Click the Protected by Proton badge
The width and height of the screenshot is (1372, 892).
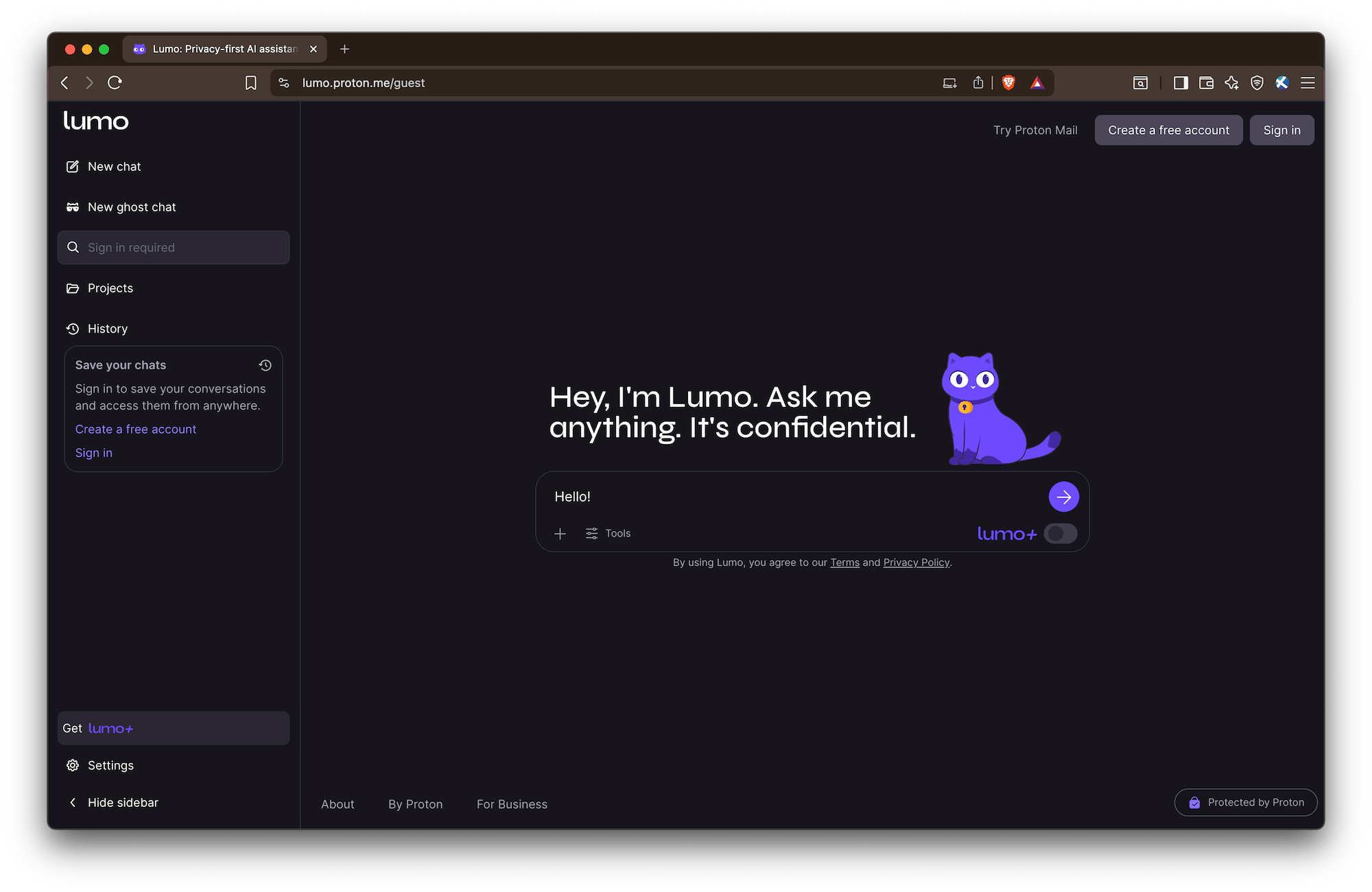(1246, 803)
